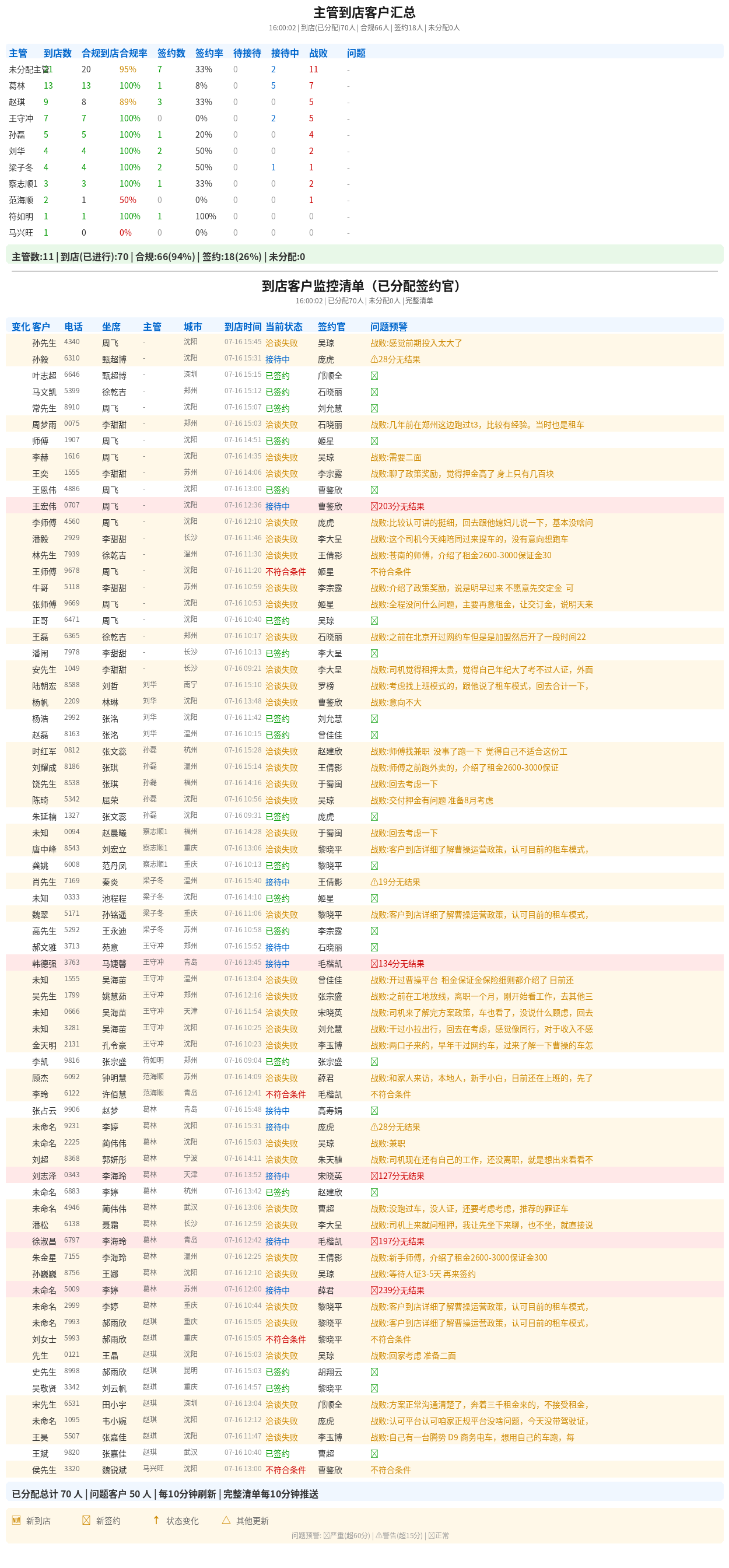Click the 19分无结果 warning in 肖先生 row
Viewport: 729px width, 1568px height.
[x=395, y=882]
